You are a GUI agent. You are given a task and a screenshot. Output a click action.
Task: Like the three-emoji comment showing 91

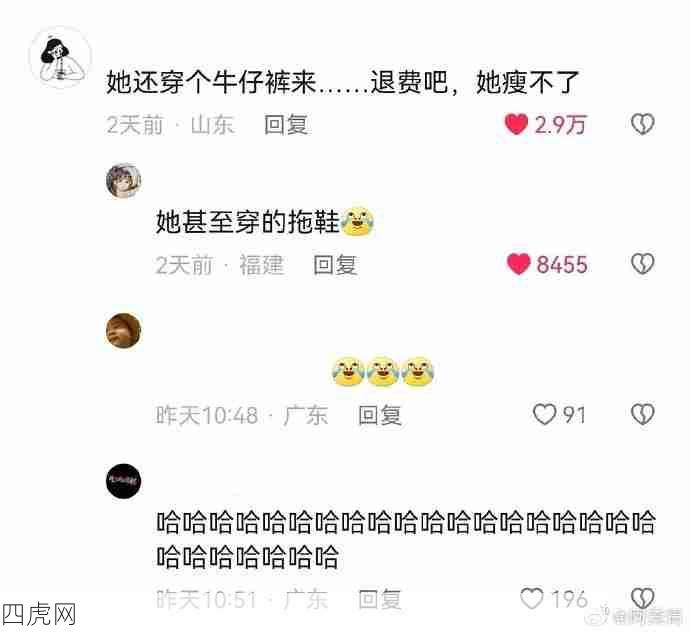(544, 414)
